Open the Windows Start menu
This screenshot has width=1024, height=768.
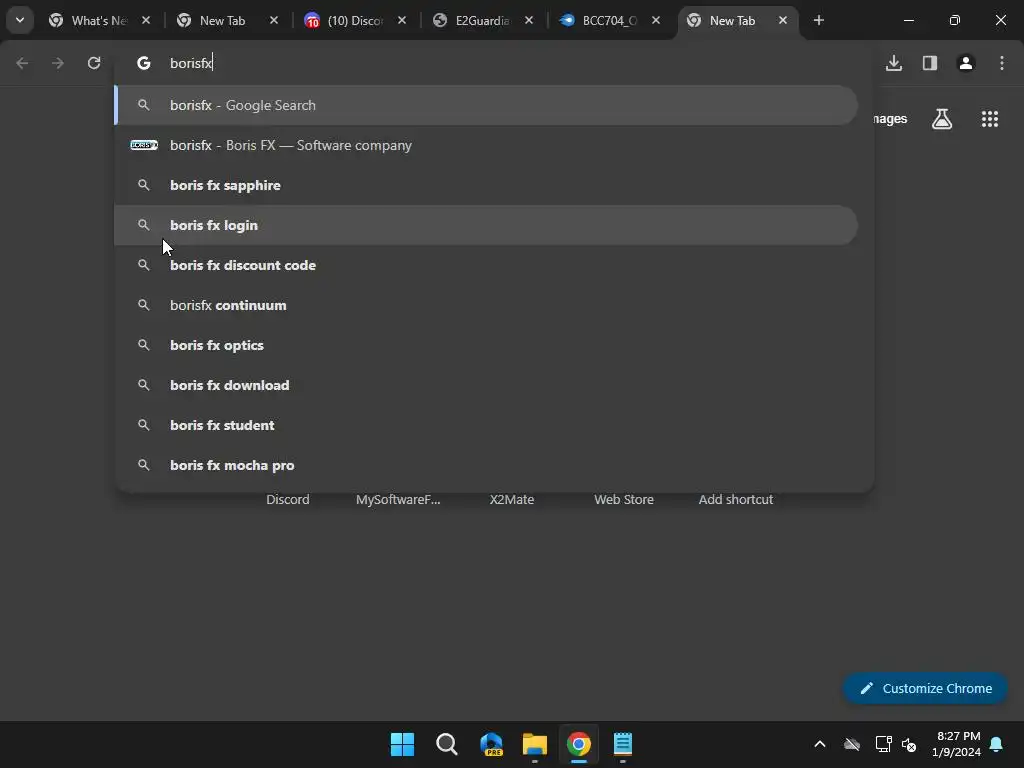tap(402, 744)
